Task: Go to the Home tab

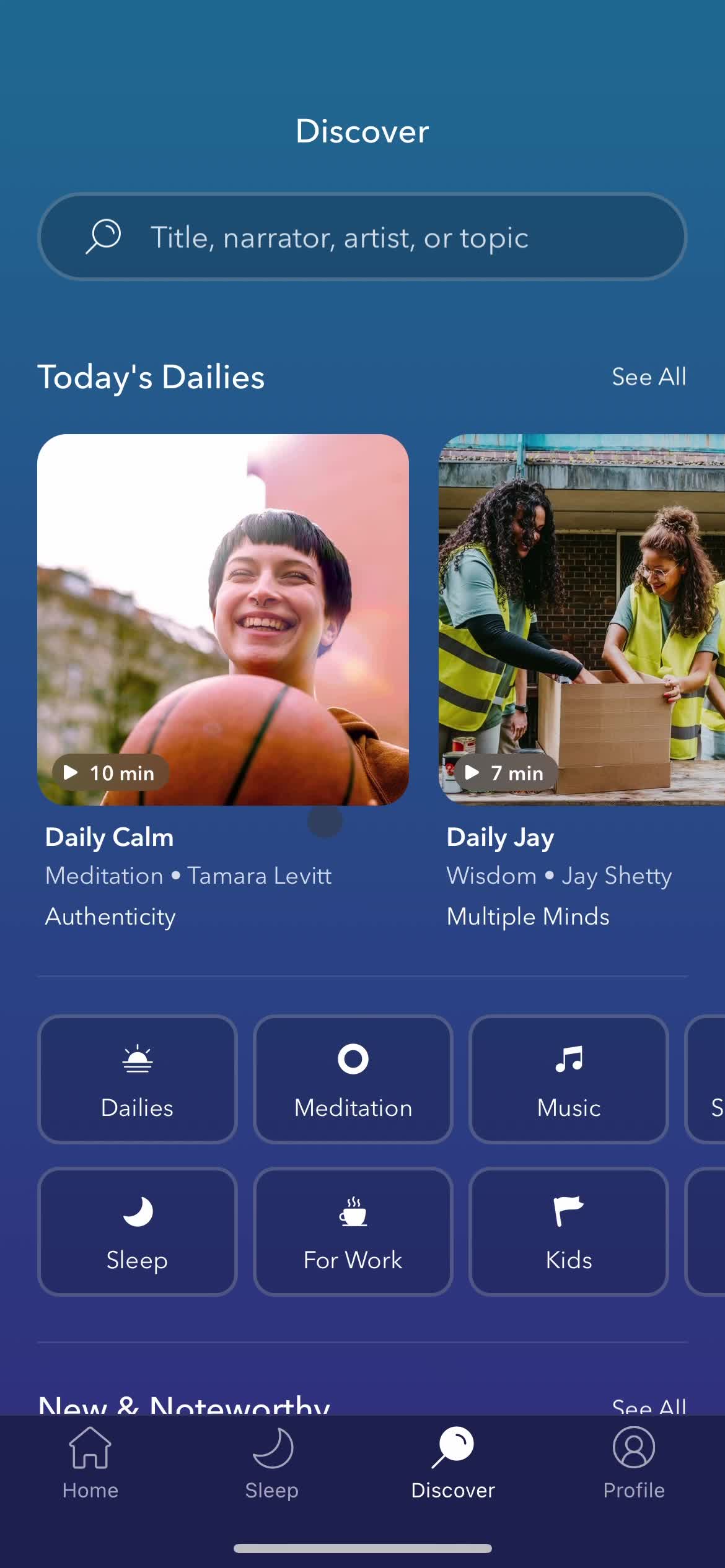Action: tap(90, 1463)
